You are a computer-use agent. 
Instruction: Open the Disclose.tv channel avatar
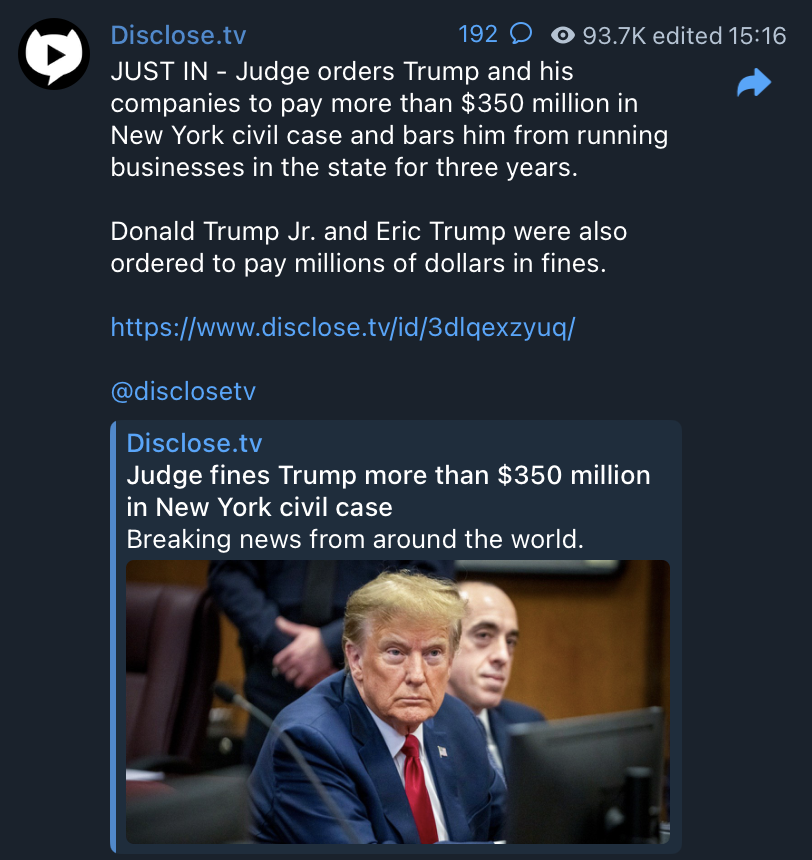pyautogui.click(x=54, y=54)
